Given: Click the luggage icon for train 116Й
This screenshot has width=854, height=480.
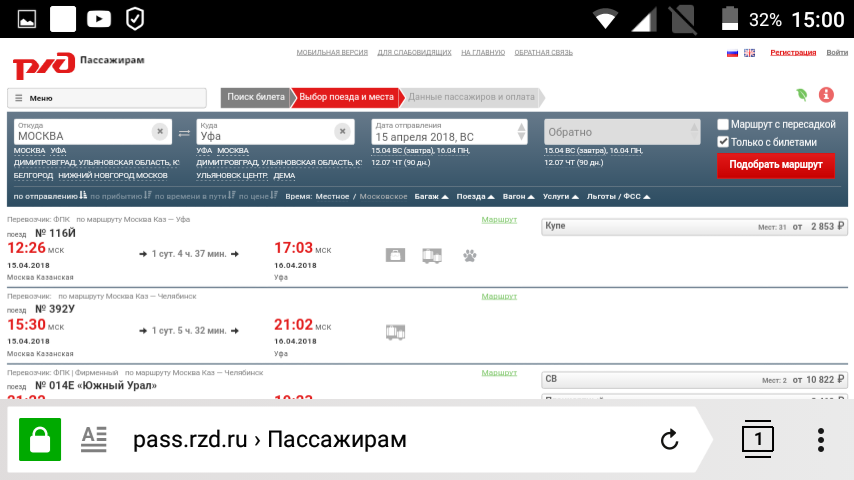Looking at the screenshot, I should coord(396,255).
